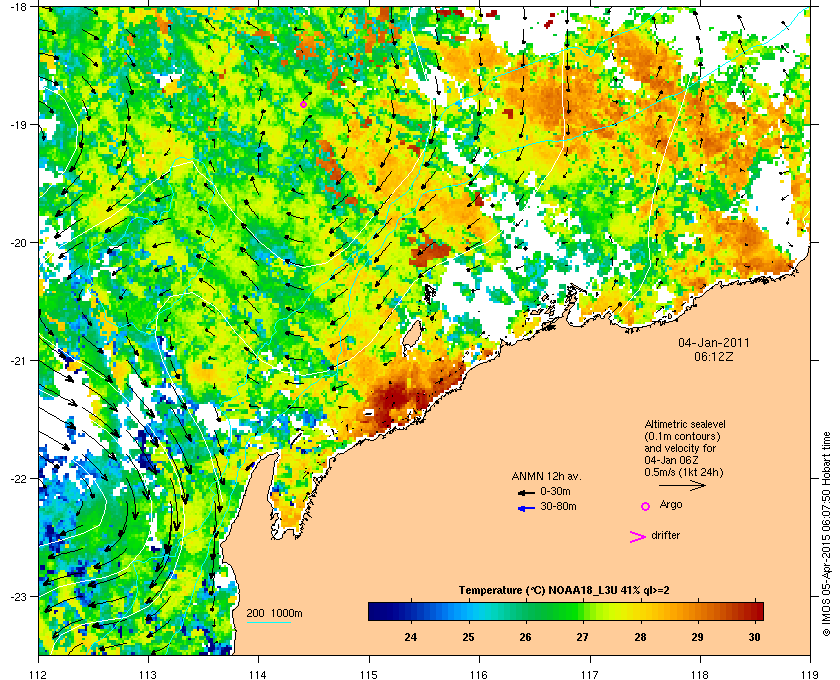Click the cyan isobath line under '200 1000m'
The image size is (840, 680).
coord(268,623)
